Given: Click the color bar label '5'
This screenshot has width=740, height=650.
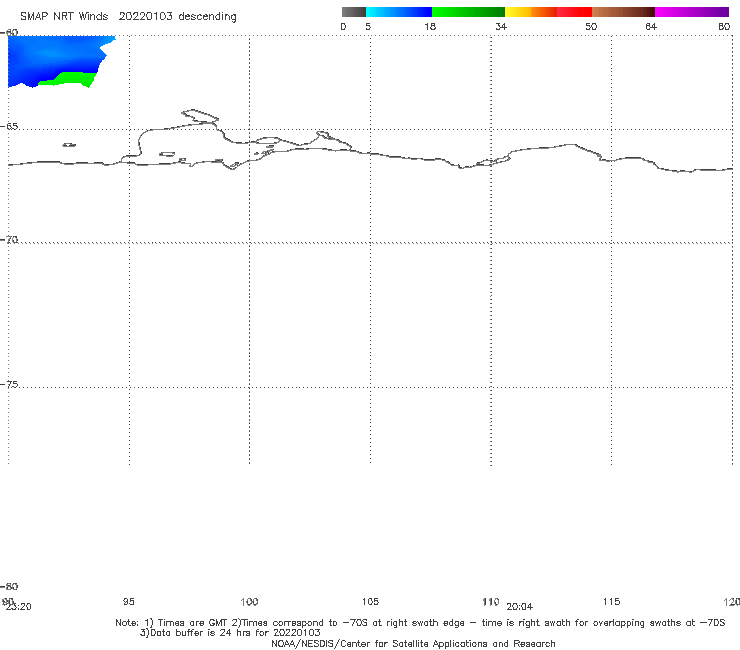Looking at the screenshot, I should [x=368, y=26].
